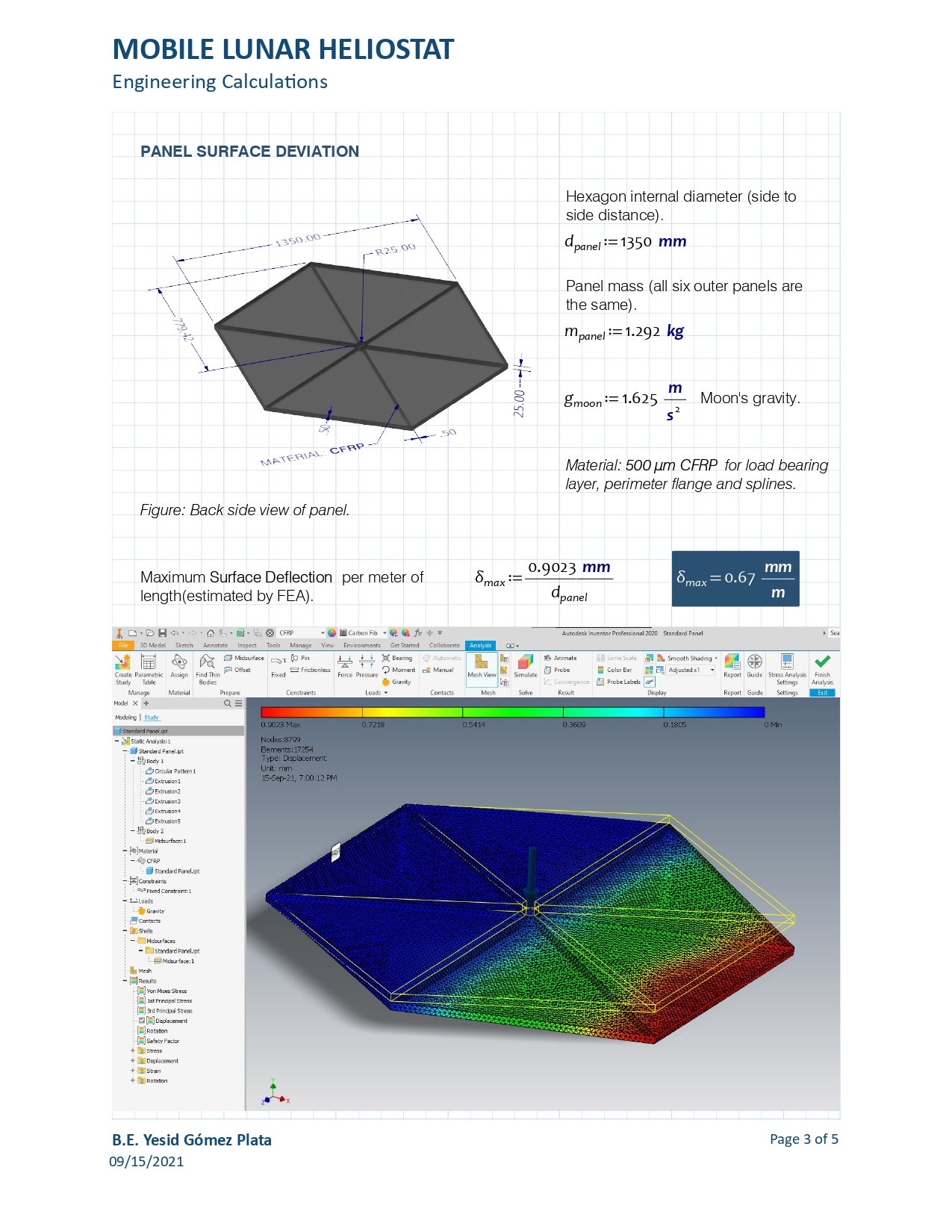The width and height of the screenshot is (952, 1232).
Task: Click the Save icon in quick access
Action: pos(162,632)
